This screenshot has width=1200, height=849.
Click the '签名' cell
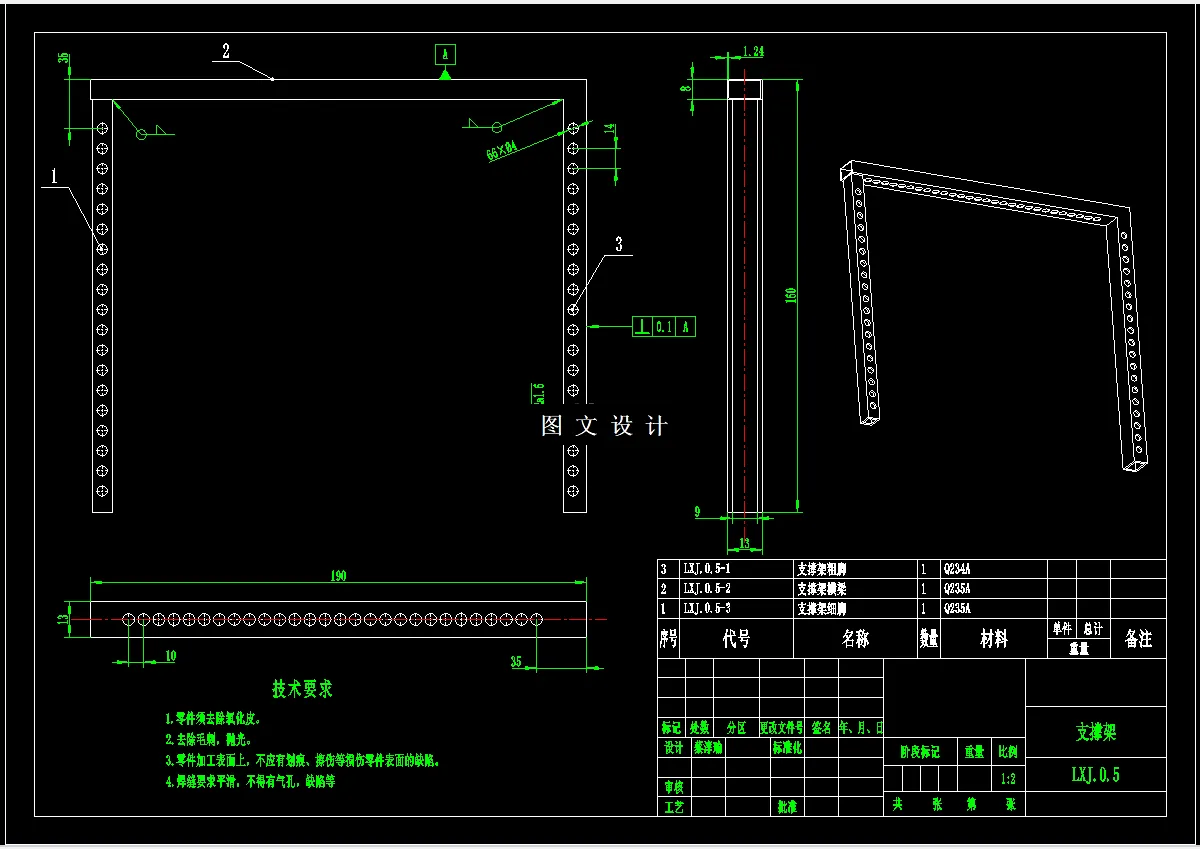[821, 728]
